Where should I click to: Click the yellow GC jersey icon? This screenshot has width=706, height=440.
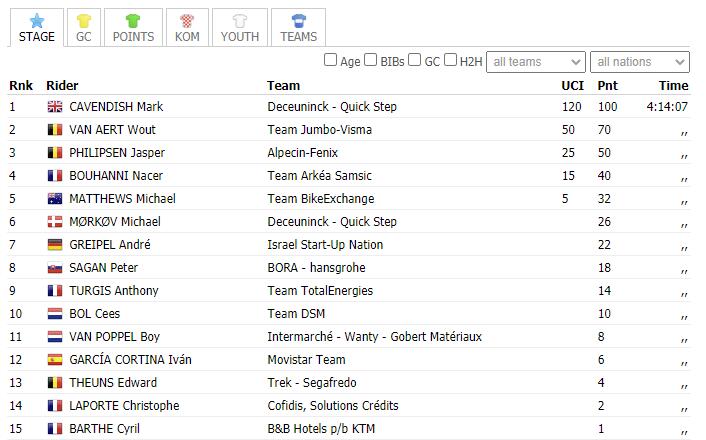[83, 20]
